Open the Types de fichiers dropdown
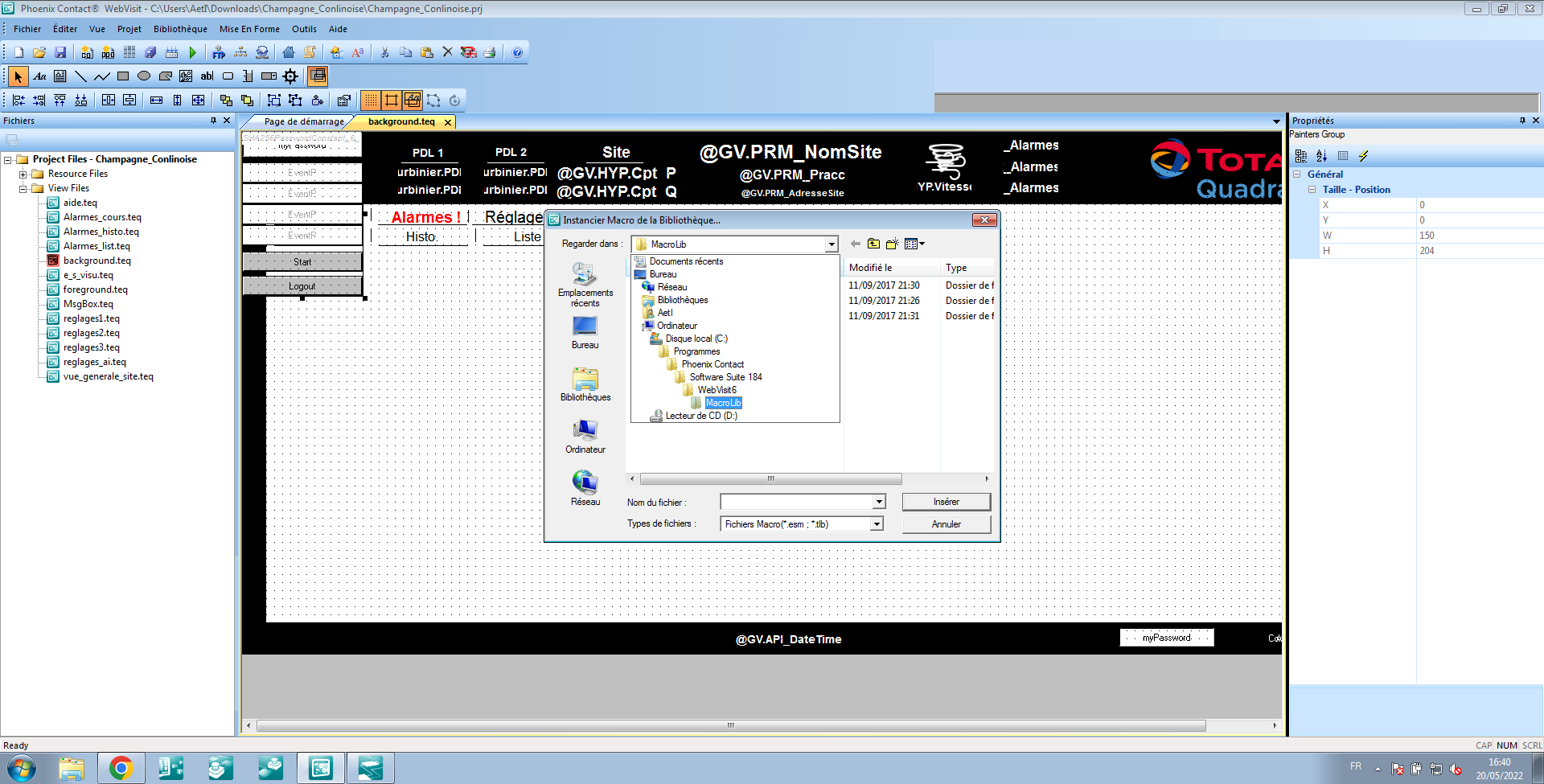This screenshot has height=784, width=1544. (x=877, y=524)
